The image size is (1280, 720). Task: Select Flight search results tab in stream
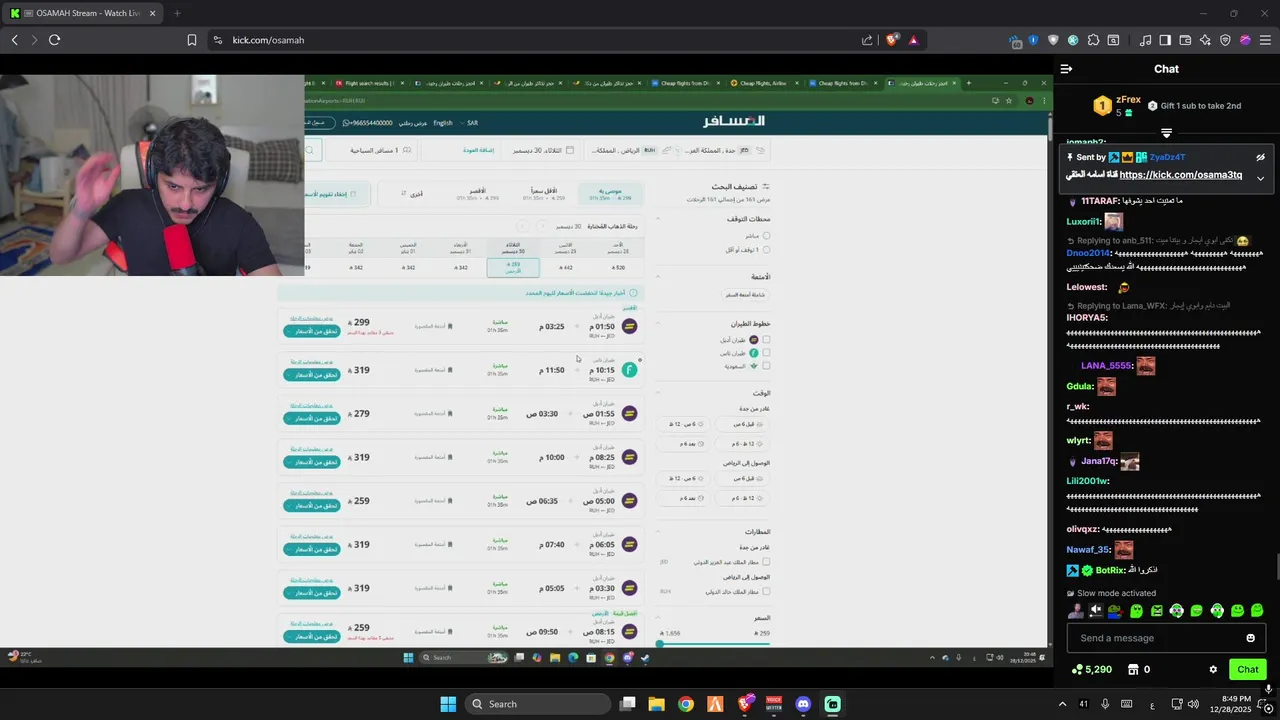coord(368,83)
